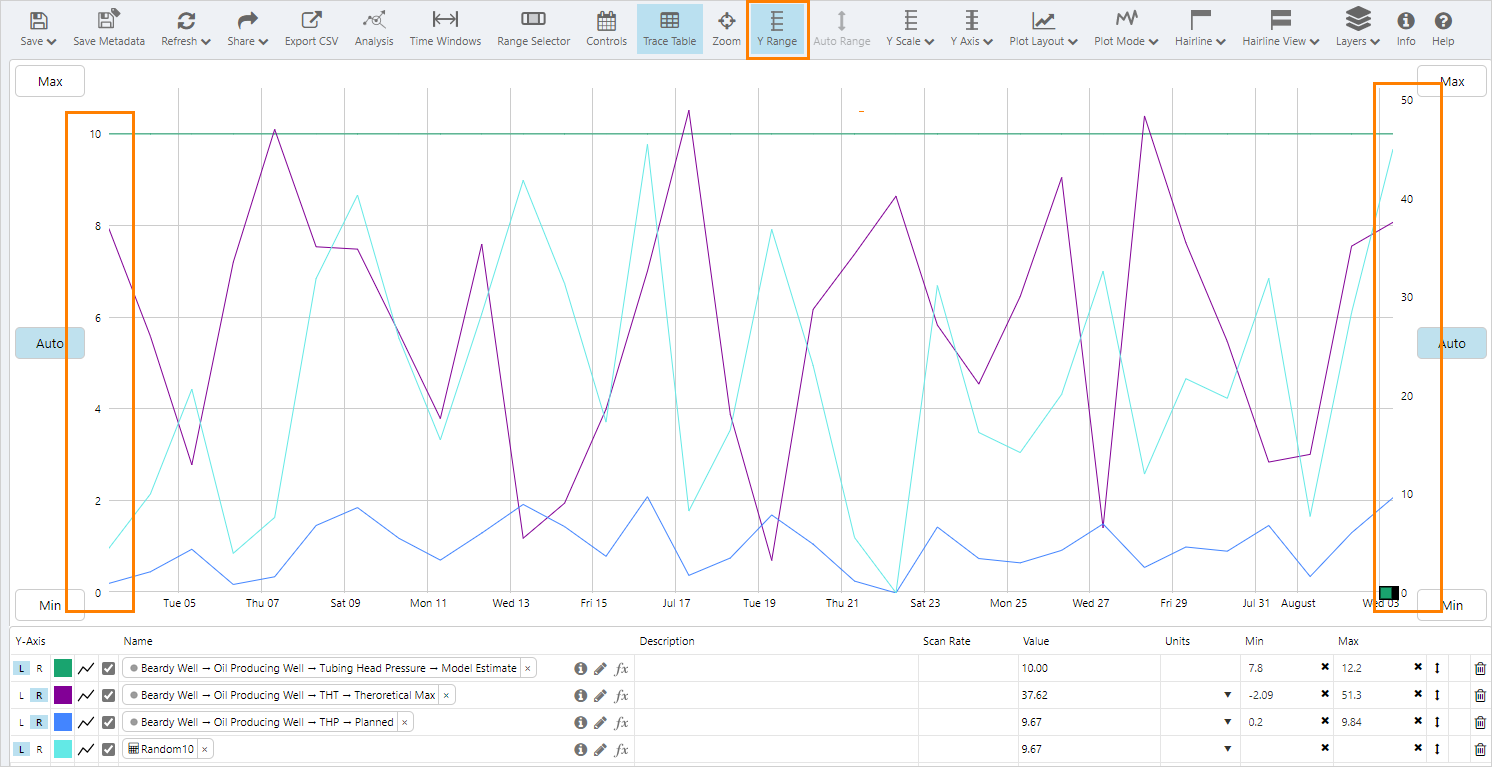Select the Y Range toolbar item
Viewport: 1492px width, 767px height.
point(777,29)
